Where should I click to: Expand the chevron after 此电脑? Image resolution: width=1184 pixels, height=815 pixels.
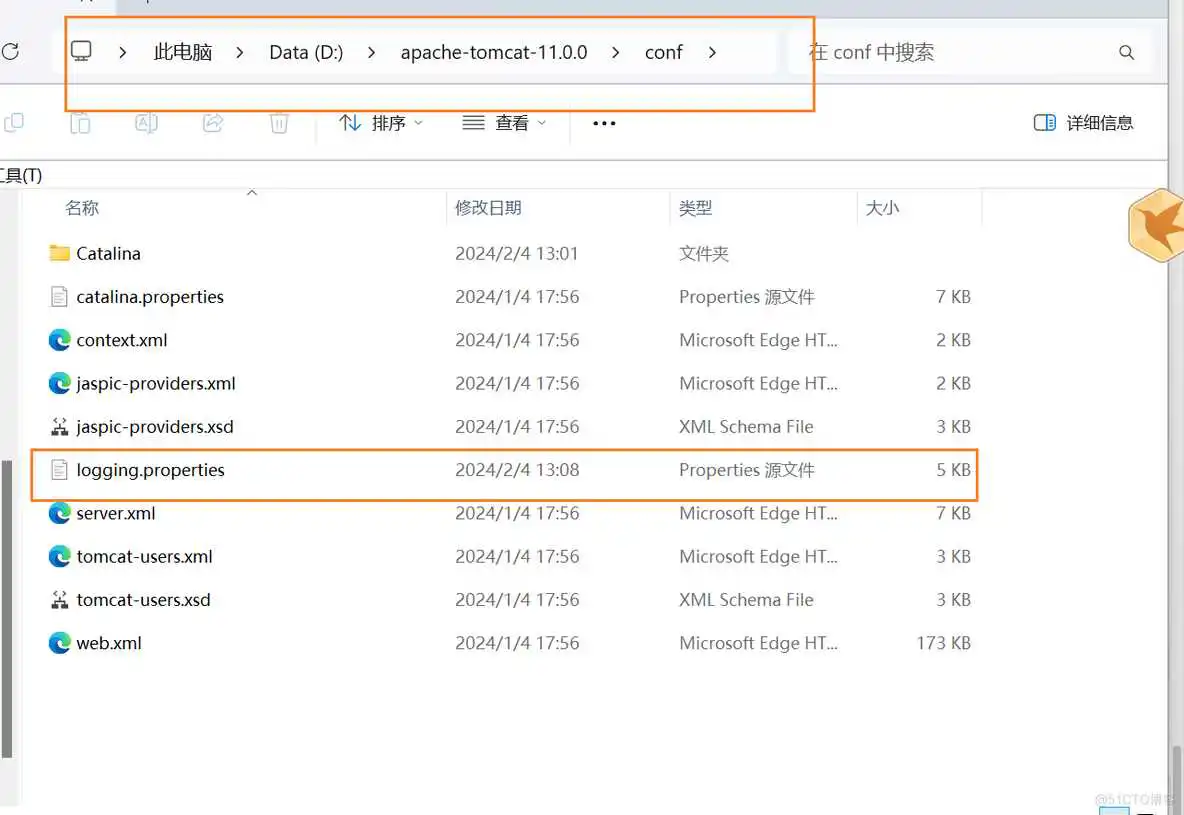coord(239,52)
